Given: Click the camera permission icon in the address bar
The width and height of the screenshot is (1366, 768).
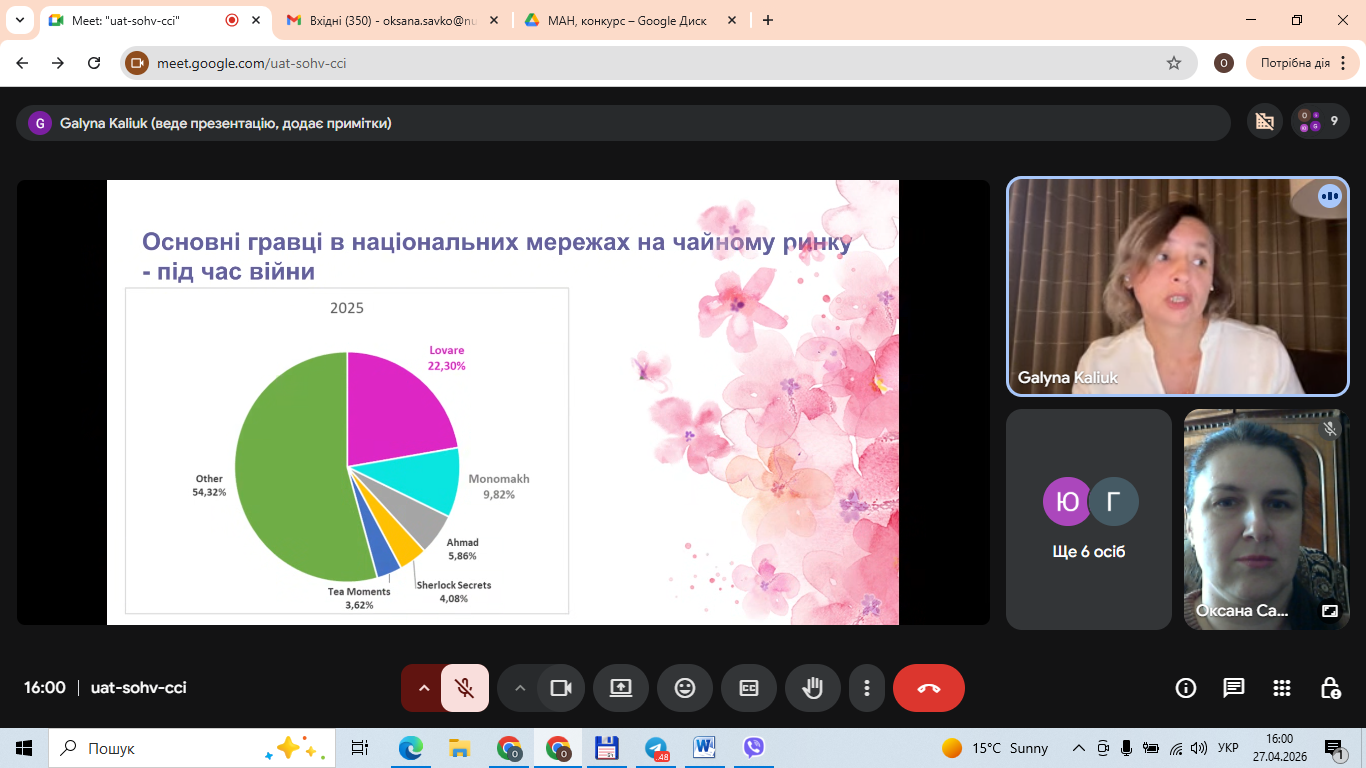Looking at the screenshot, I should click(137, 63).
